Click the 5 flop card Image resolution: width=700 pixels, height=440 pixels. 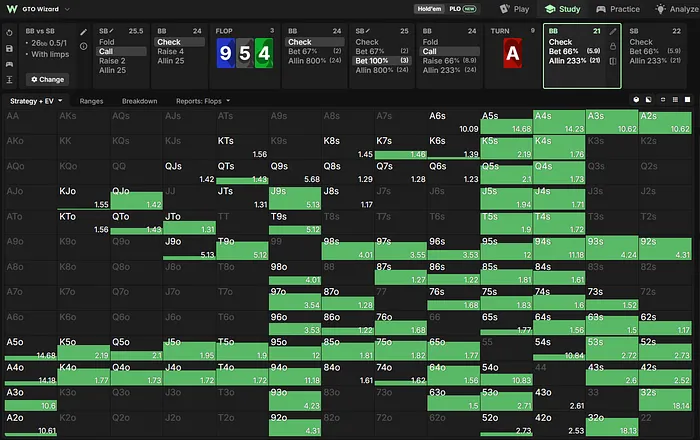(x=245, y=53)
